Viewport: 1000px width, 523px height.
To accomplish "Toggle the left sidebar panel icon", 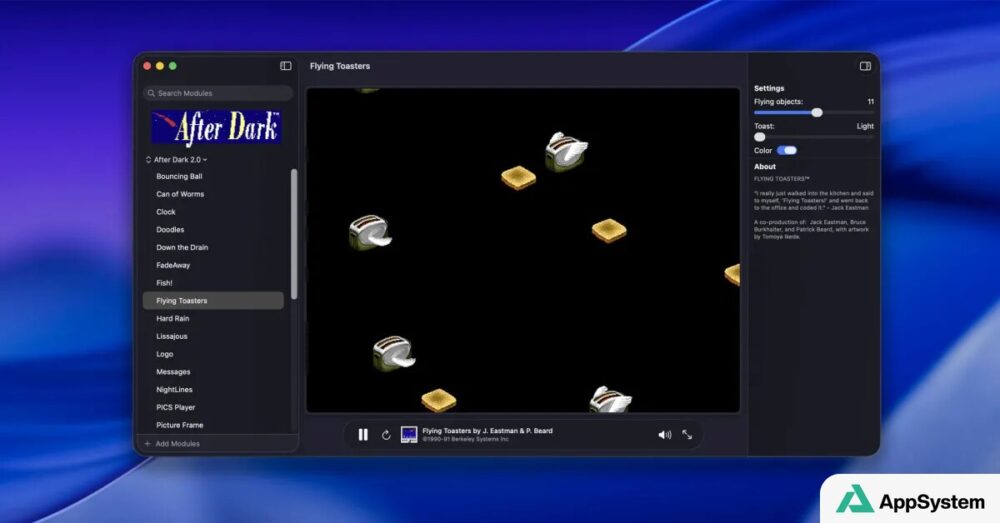I will coord(286,66).
